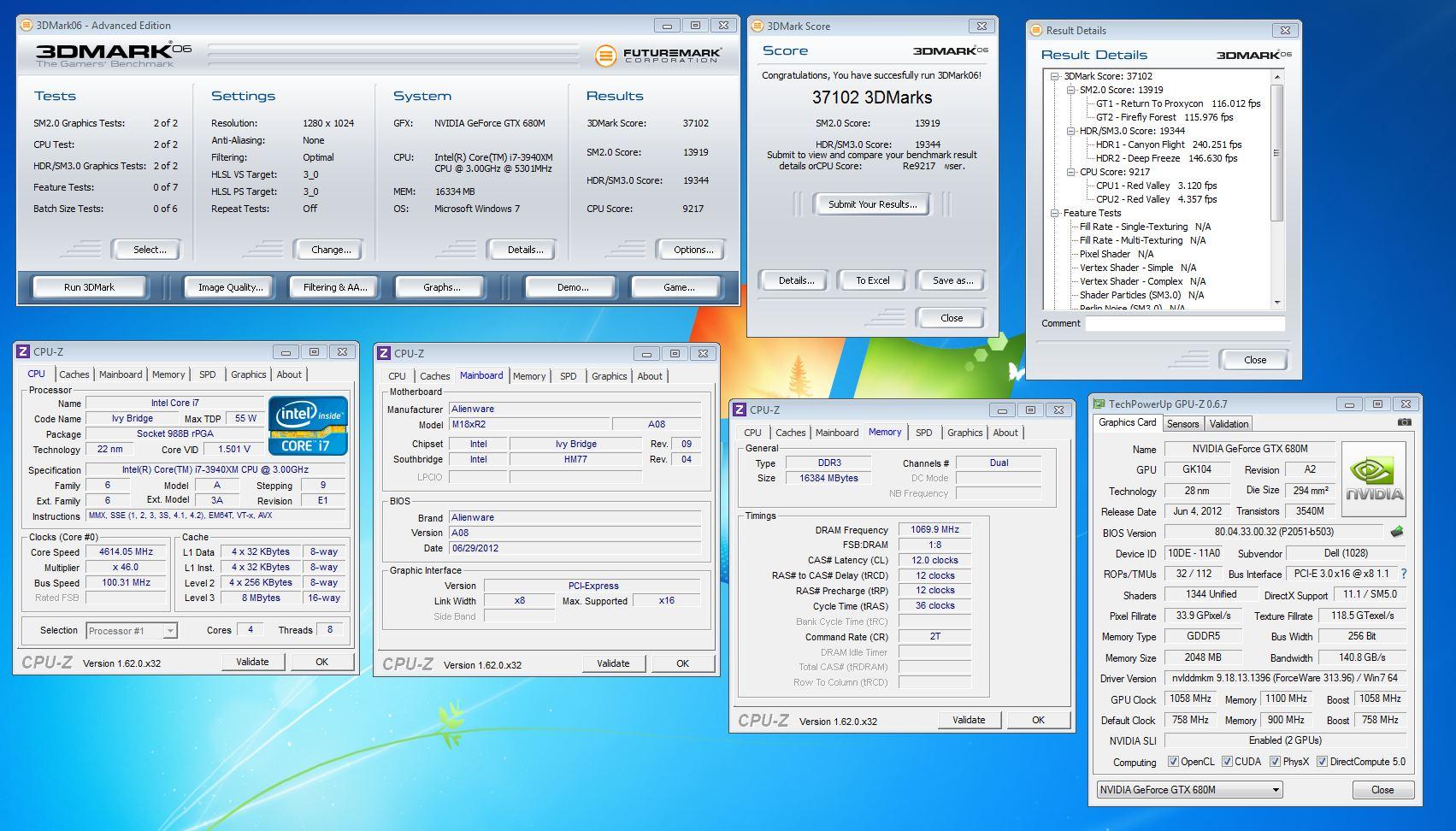Click the Select button under Tests
This screenshot has width=1456, height=831.
pos(149,250)
